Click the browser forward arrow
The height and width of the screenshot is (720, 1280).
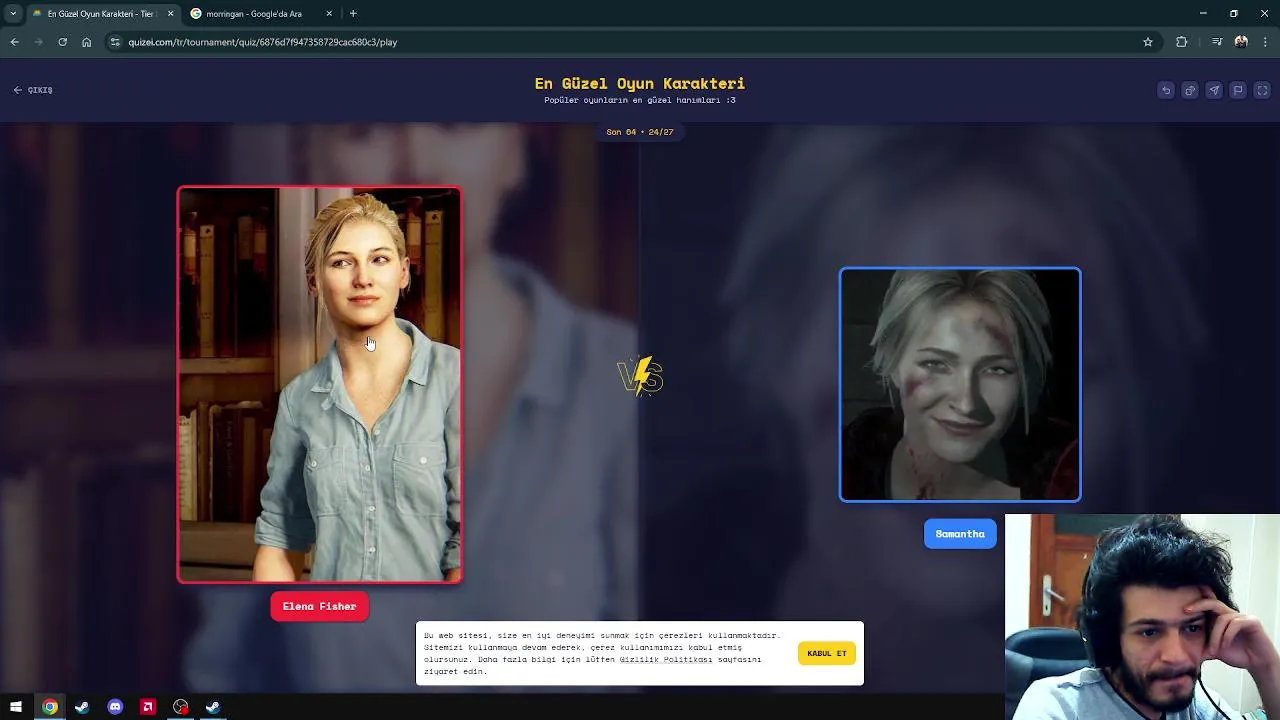(38, 42)
